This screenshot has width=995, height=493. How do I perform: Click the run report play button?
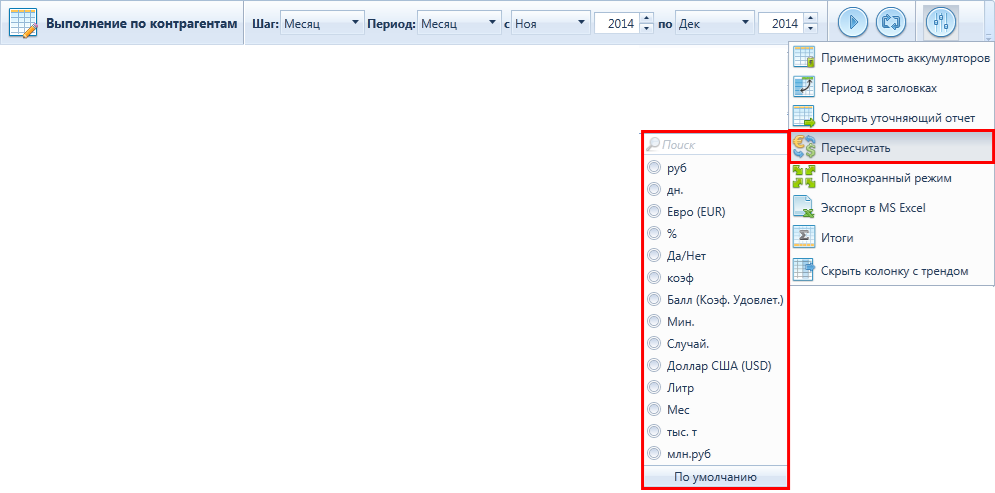coord(853,22)
